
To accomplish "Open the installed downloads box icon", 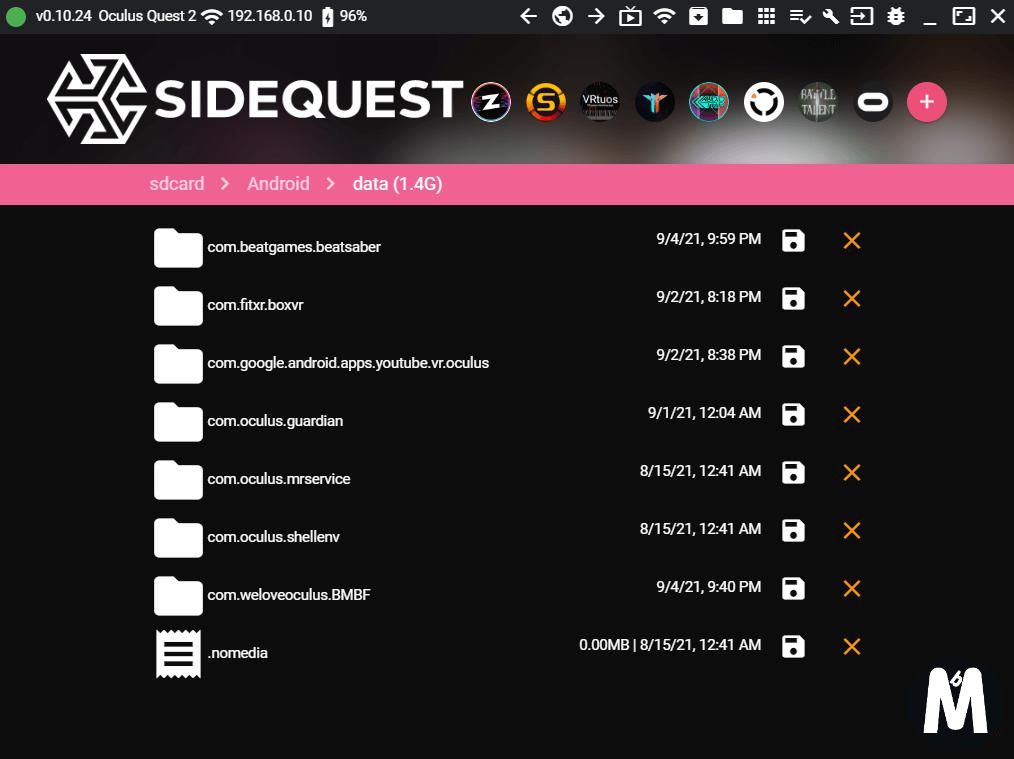I will [698, 16].
